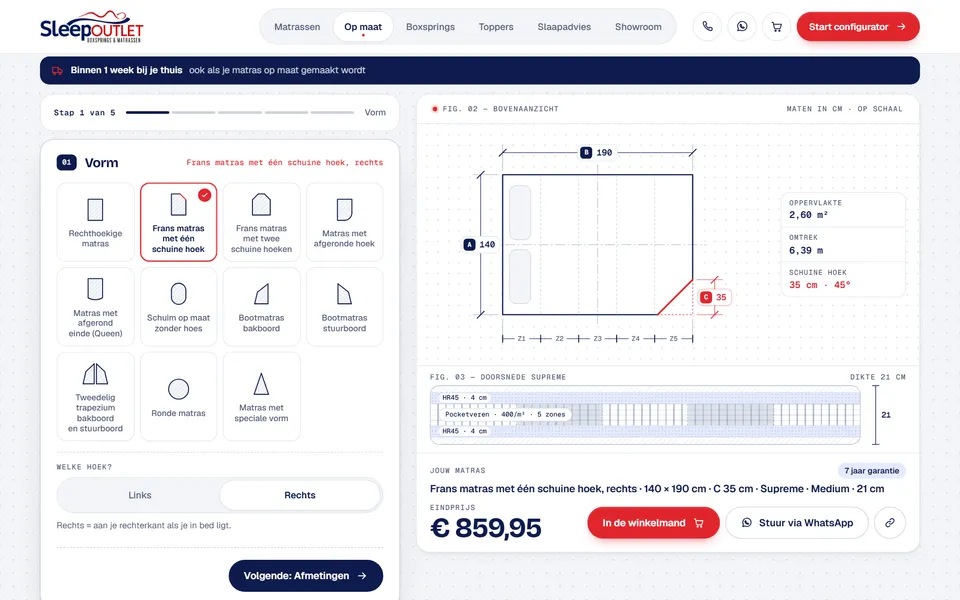Click the Pocketveren 400/m² 5 zones label

505,414
